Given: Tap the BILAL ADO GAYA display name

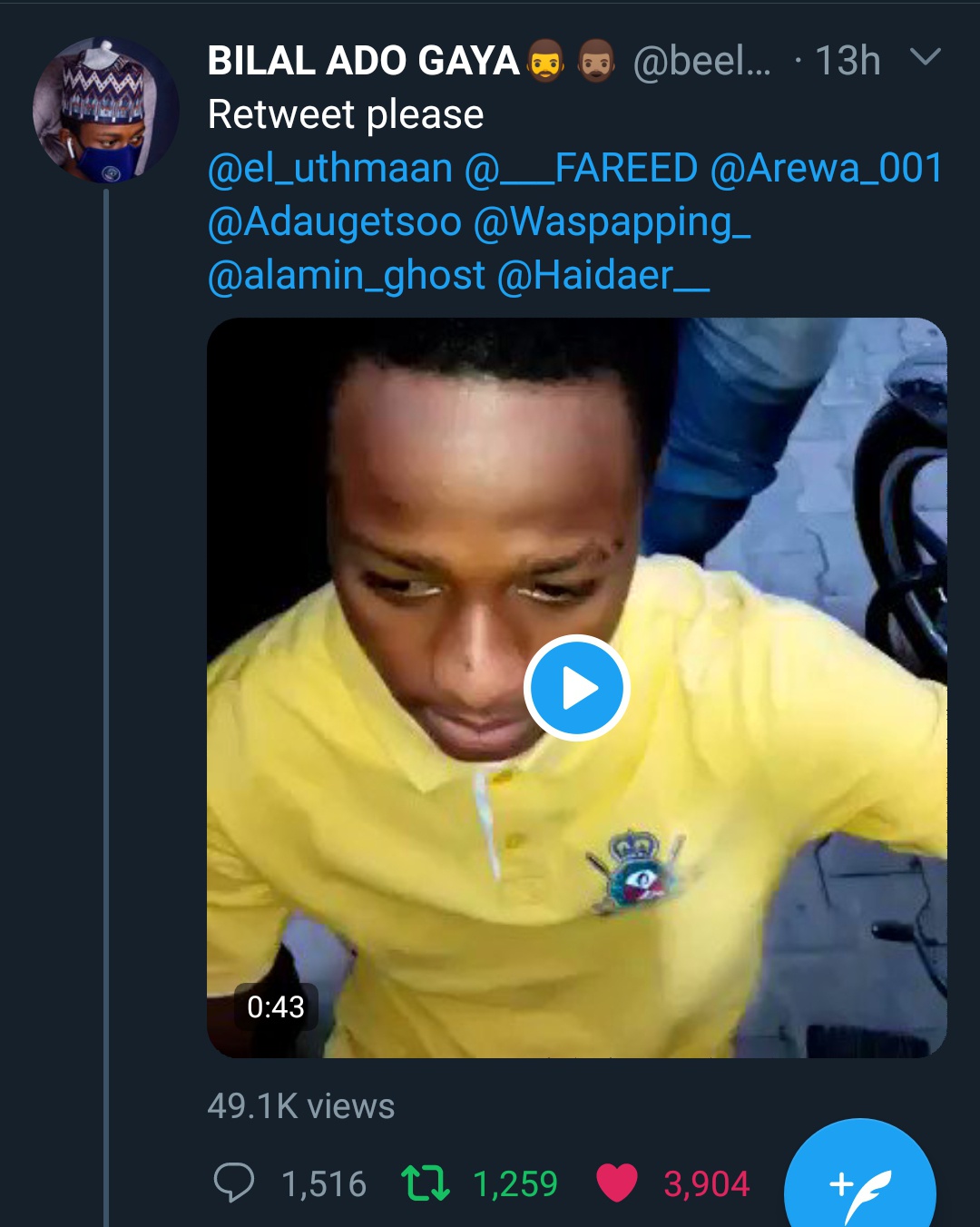Looking at the screenshot, I should pyautogui.click(x=363, y=61).
